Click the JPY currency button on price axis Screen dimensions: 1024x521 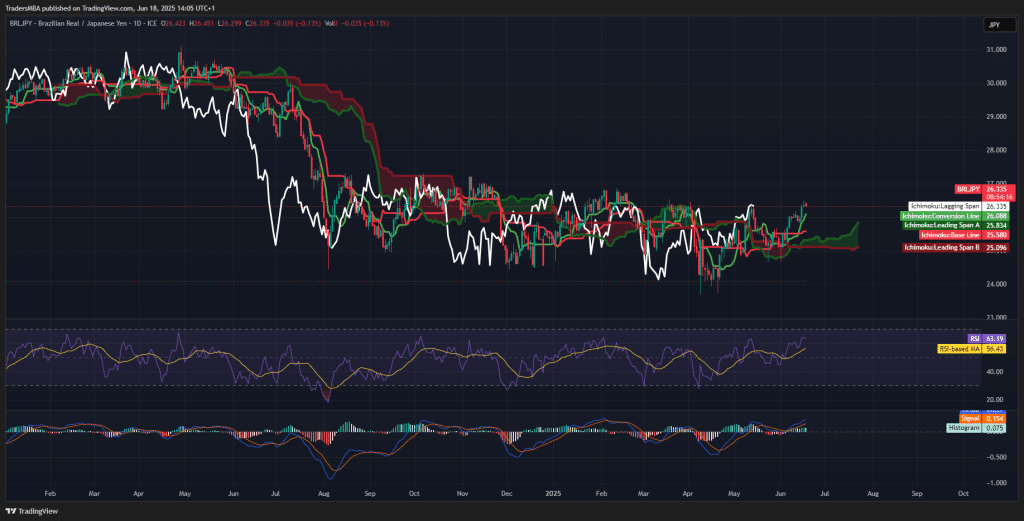pyautogui.click(x=993, y=24)
